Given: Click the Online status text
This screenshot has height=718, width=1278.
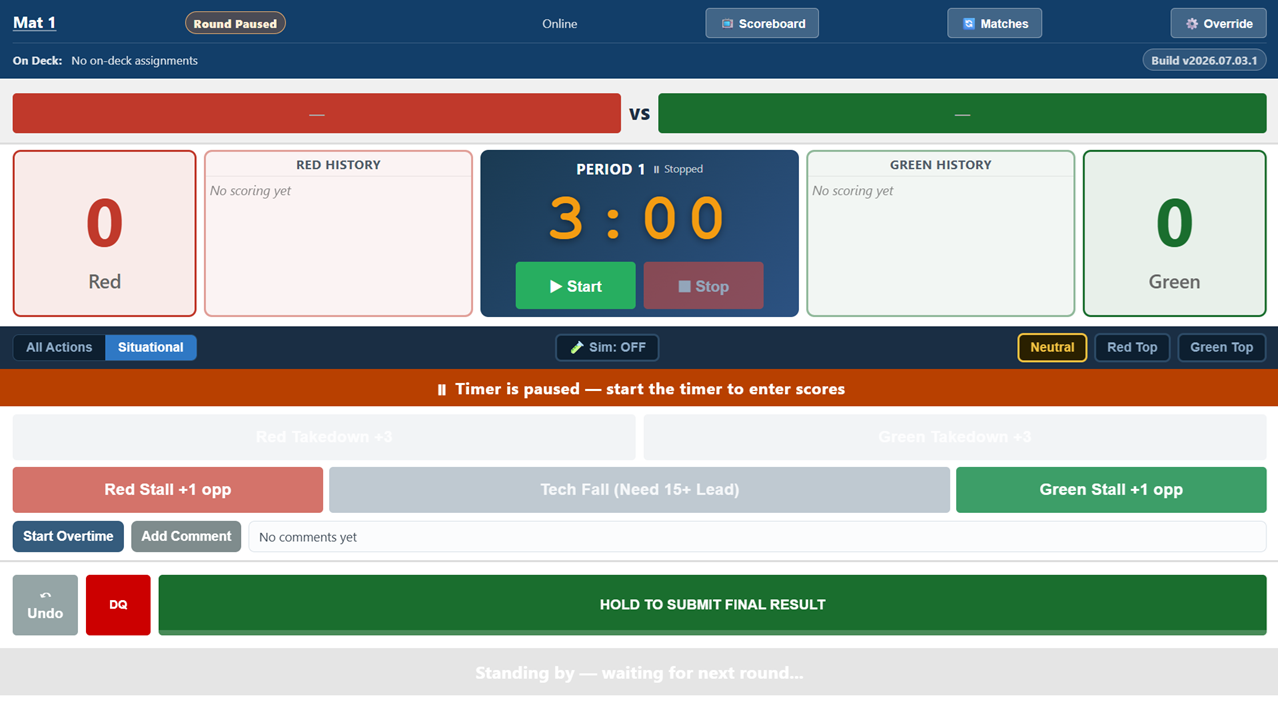Looking at the screenshot, I should [560, 23].
